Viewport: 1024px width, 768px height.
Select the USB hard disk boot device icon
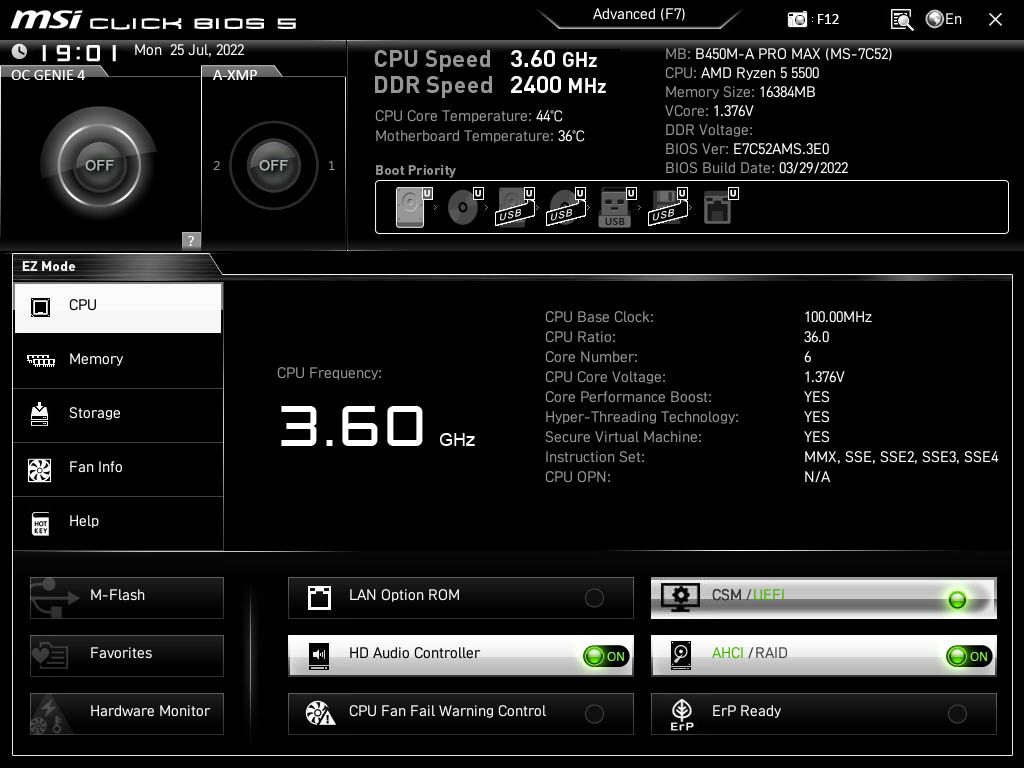515,208
